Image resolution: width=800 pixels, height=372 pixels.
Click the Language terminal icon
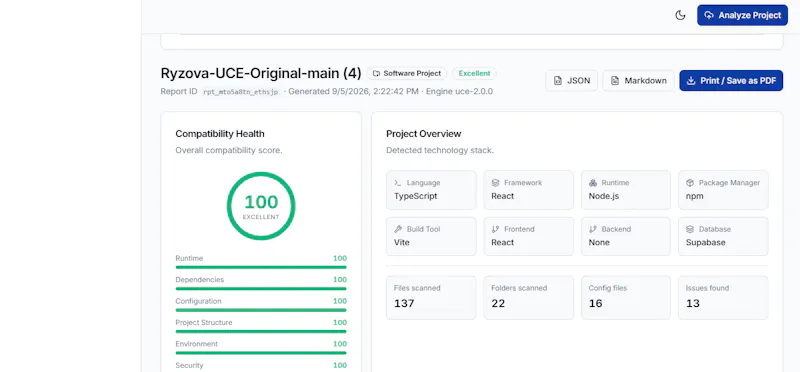(x=397, y=183)
